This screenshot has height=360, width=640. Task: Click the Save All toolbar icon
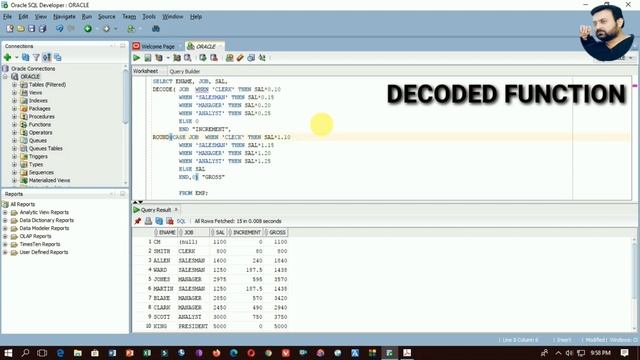click(x=42, y=29)
